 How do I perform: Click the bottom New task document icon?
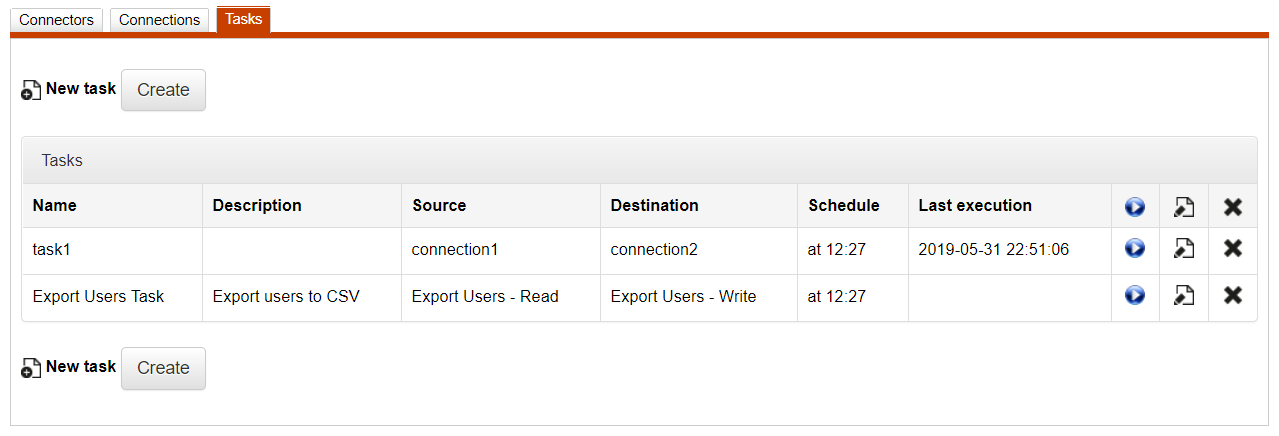[31, 369]
